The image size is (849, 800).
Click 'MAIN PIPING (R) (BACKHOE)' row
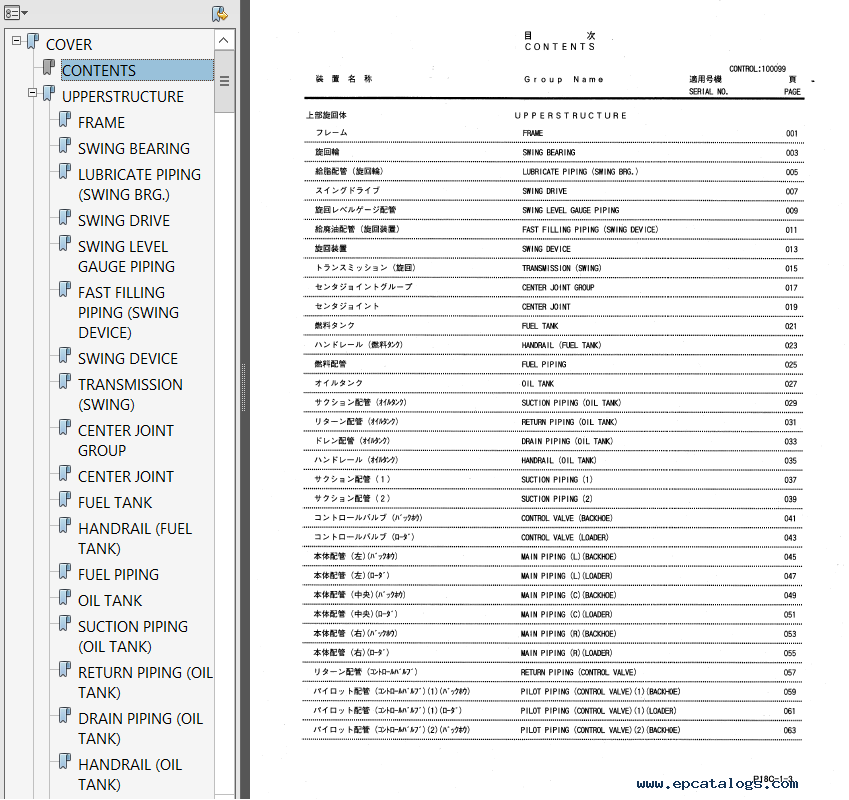coord(568,633)
